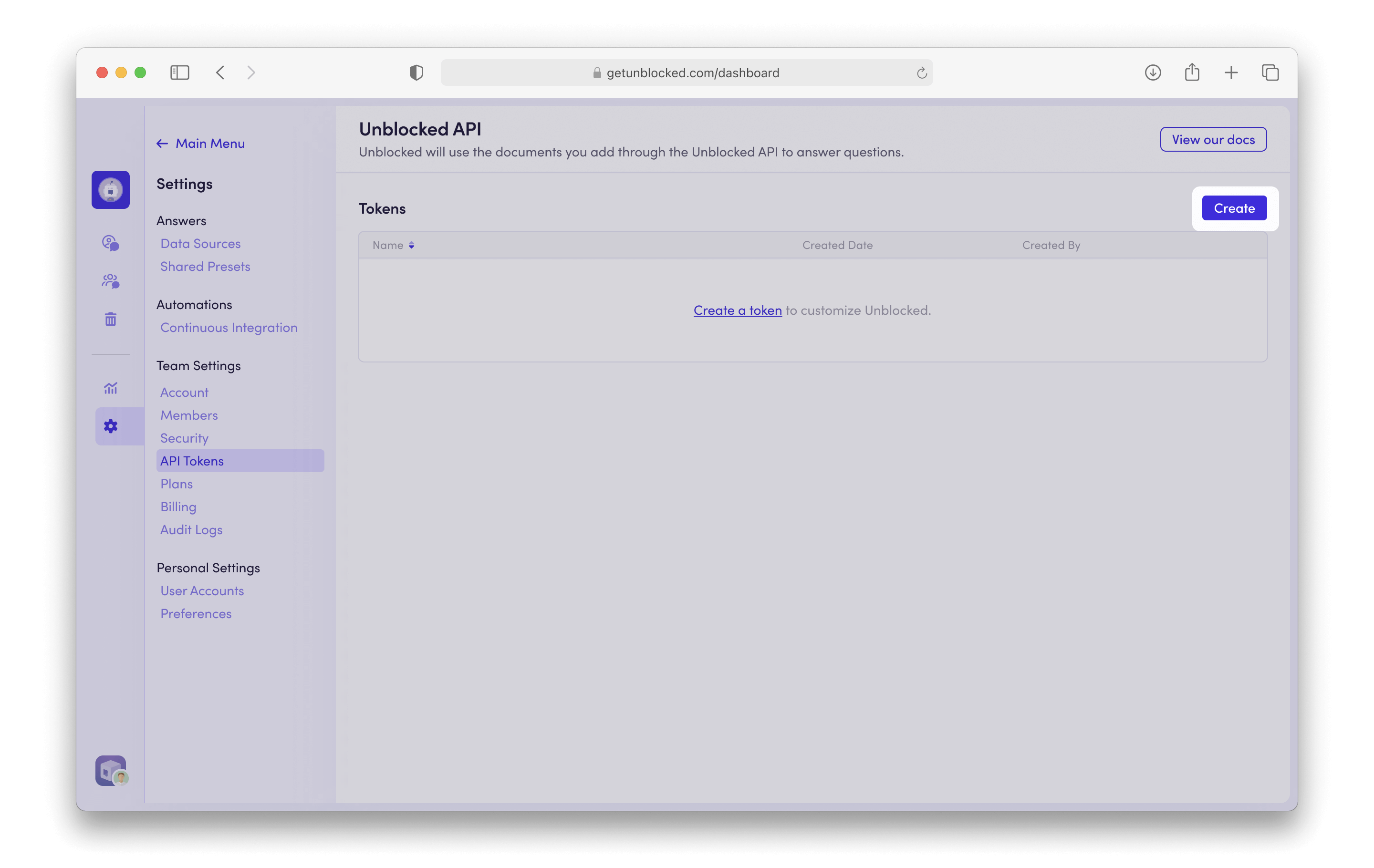The height and width of the screenshot is (868, 1374).
Task: Go to Audit Logs settings
Action: click(x=191, y=530)
